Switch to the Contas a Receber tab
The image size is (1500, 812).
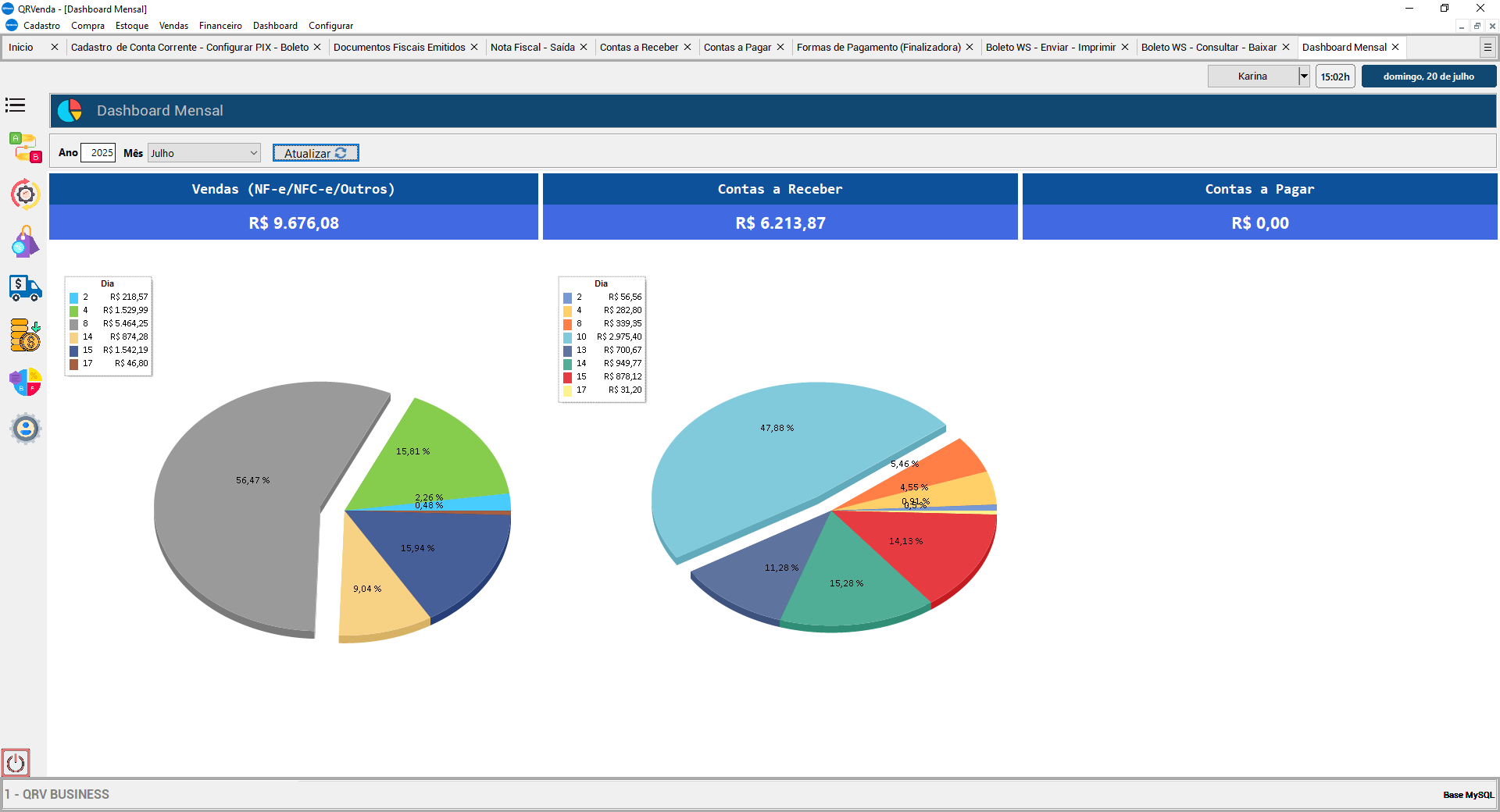point(638,48)
